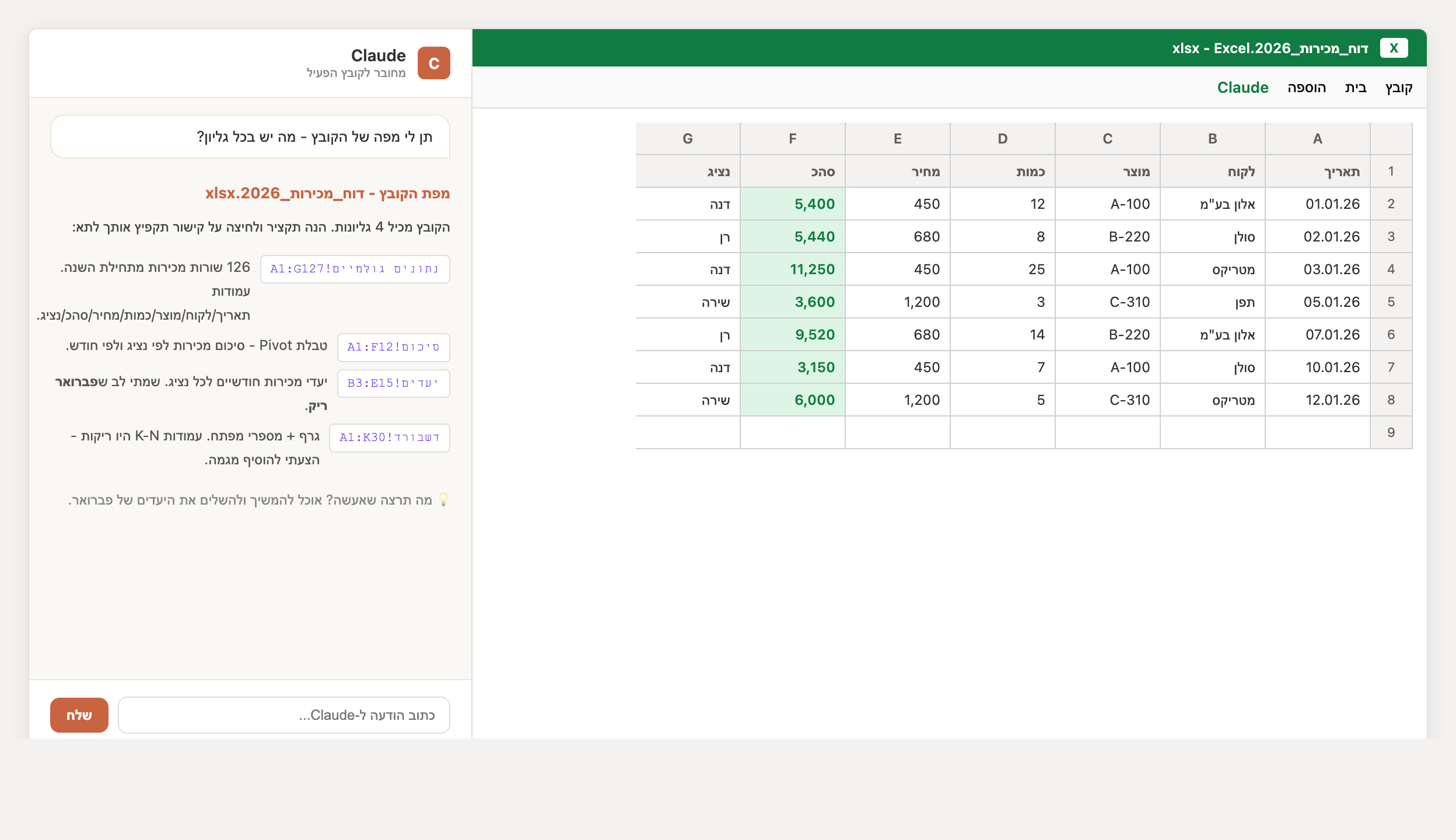Screen dimensions: 1456x840
Task: Click the Claude avatar icon
Action: (x=434, y=63)
